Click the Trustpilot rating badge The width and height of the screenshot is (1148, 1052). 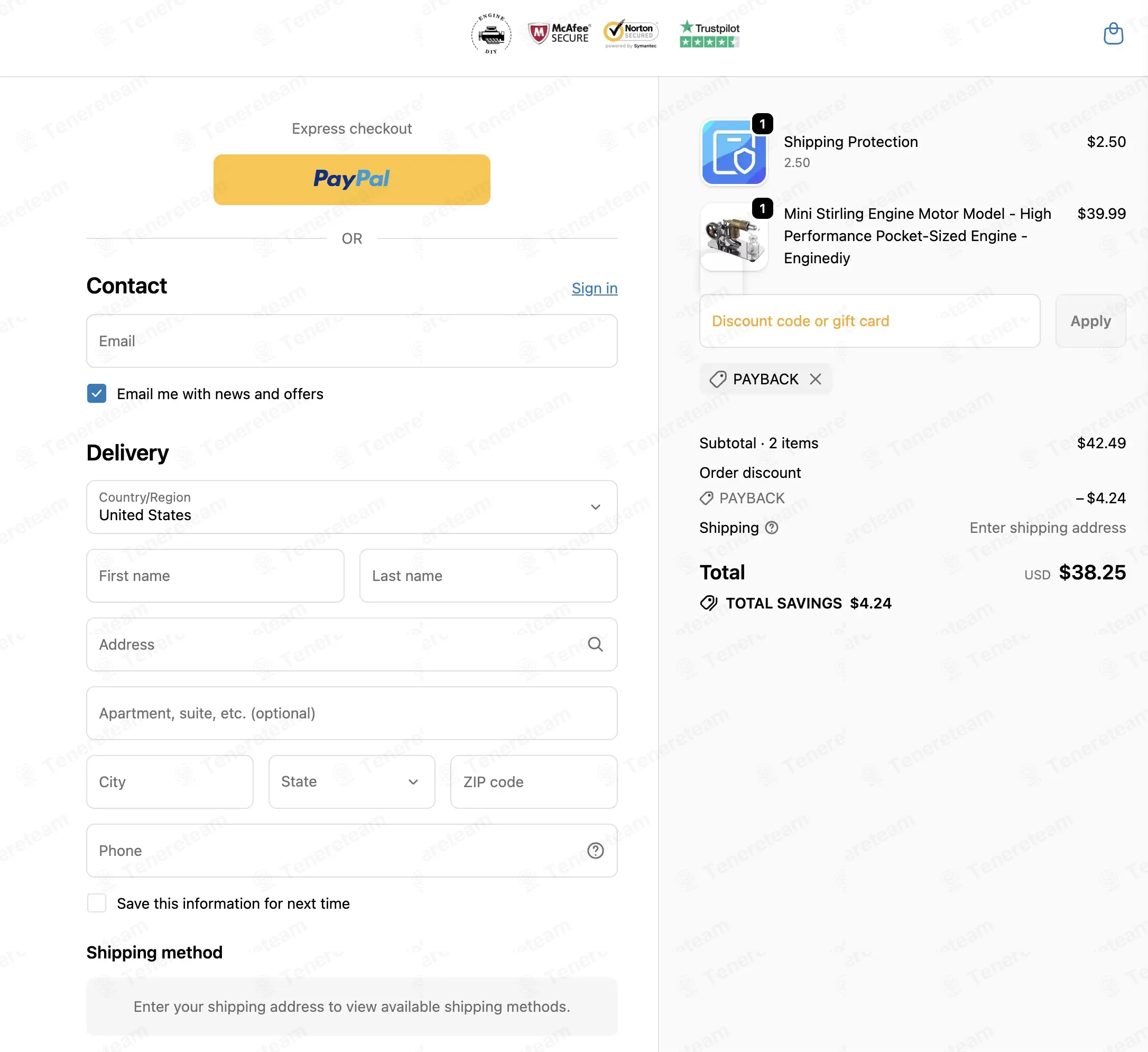[709, 34]
